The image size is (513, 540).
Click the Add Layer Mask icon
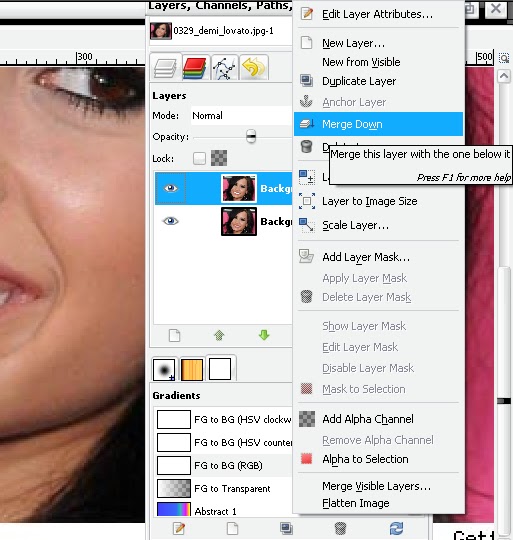(306, 257)
